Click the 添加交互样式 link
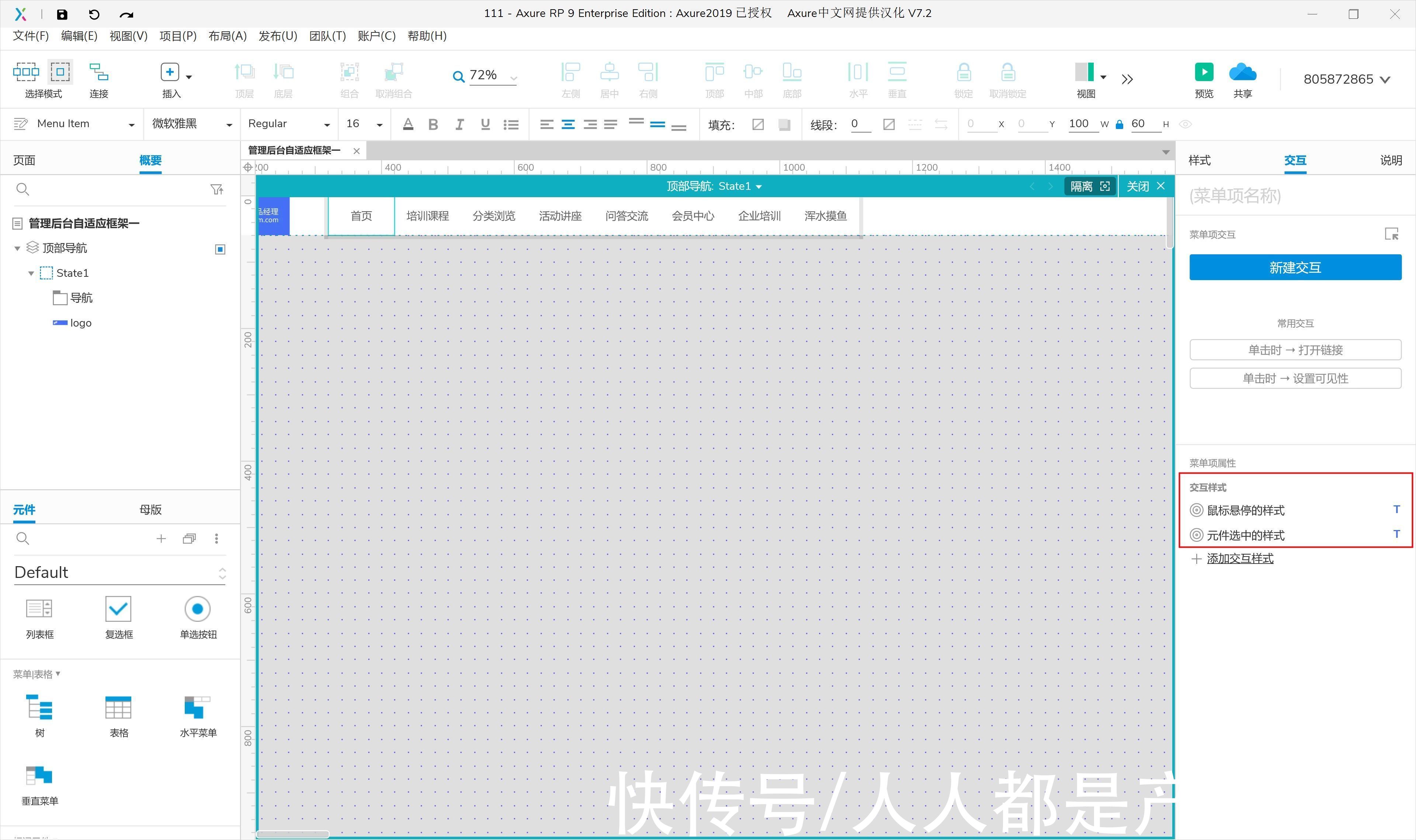1416x840 pixels. click(x=1240, y=559)
